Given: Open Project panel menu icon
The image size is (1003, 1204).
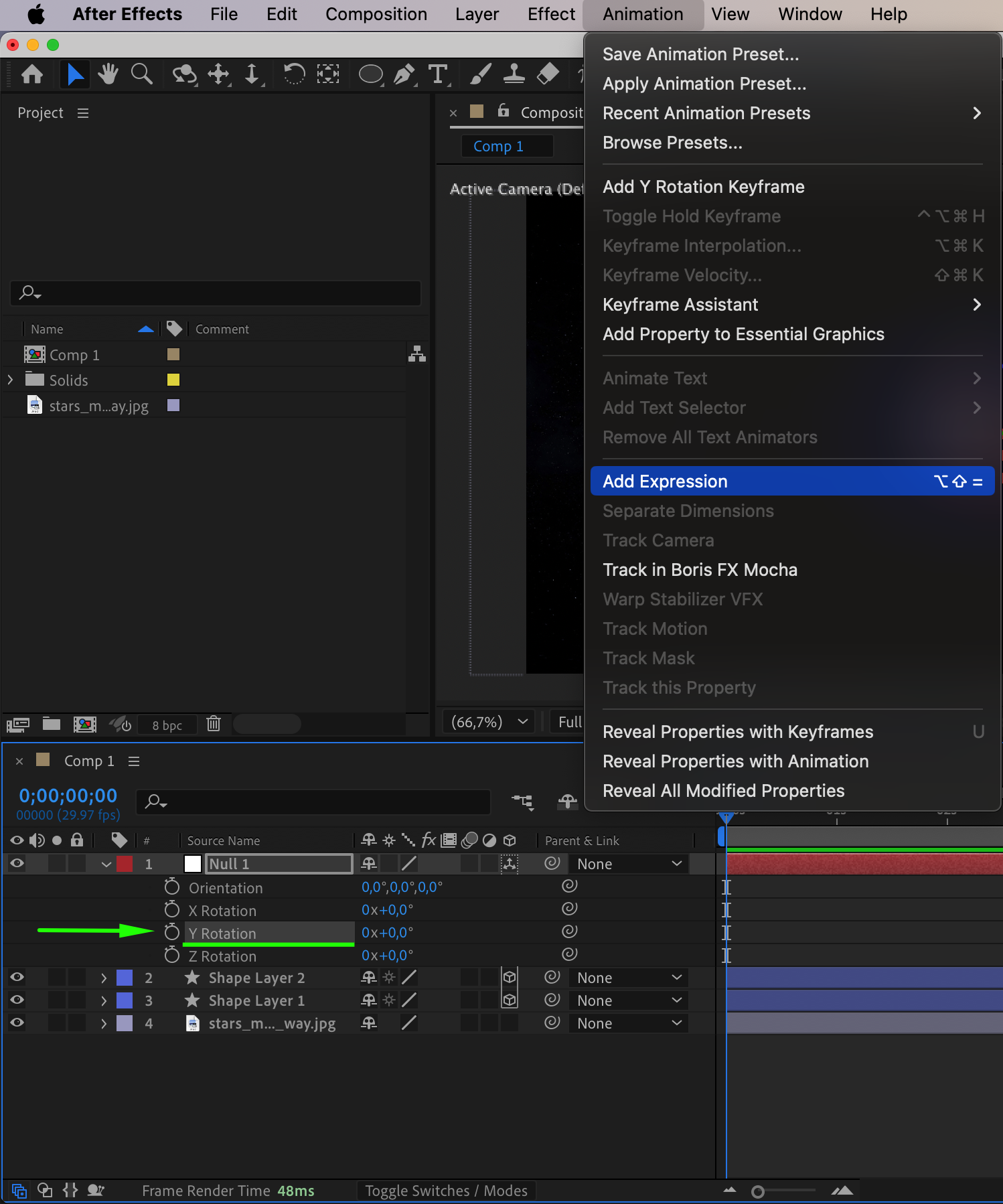Looking at the screenshot, I should click(83, 113).
